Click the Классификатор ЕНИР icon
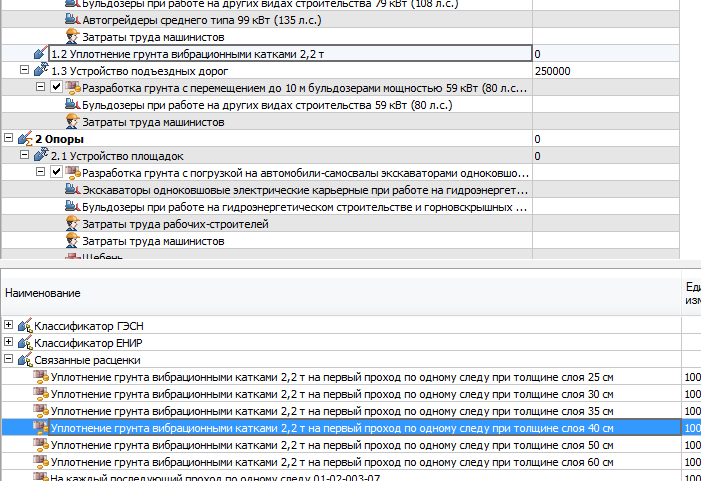 [25, 342]
